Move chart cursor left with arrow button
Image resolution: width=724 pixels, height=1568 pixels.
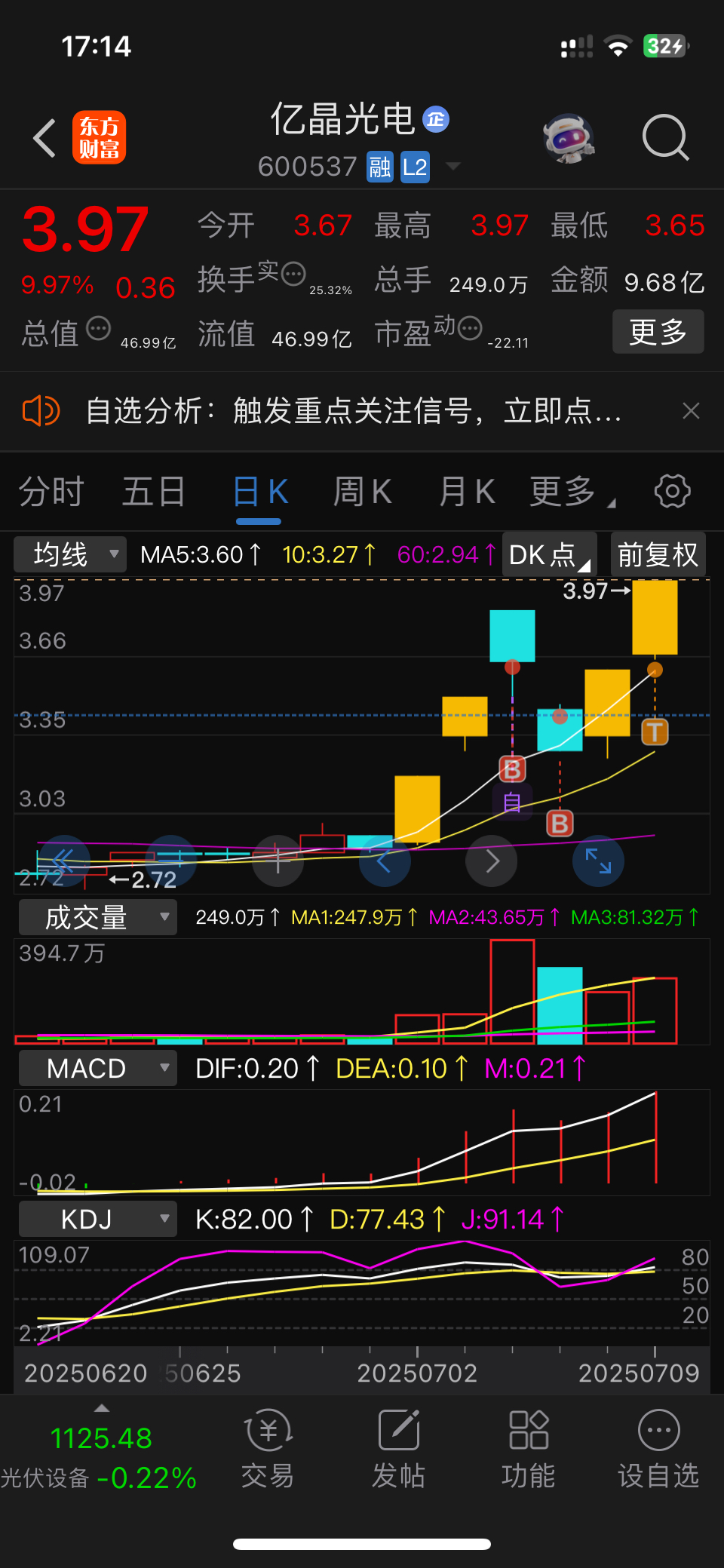[x=385, y=861]
